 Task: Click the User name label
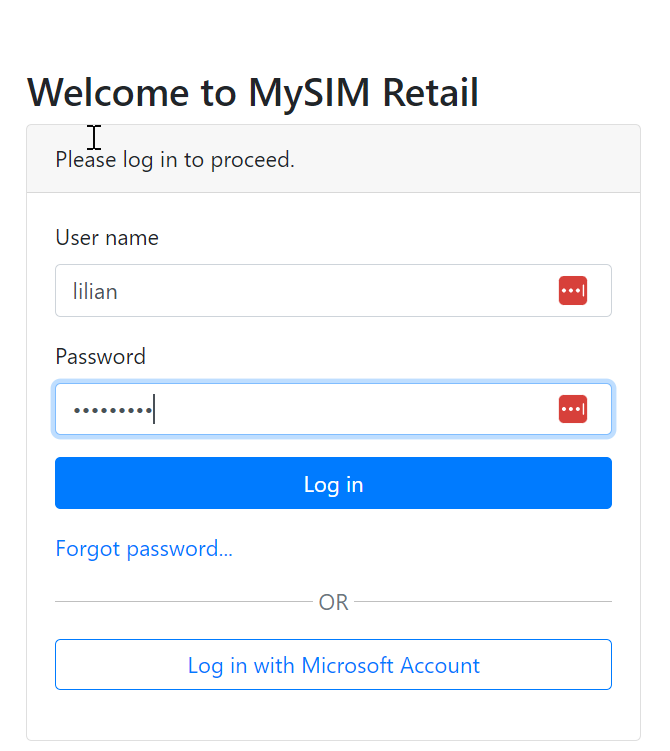107,238
